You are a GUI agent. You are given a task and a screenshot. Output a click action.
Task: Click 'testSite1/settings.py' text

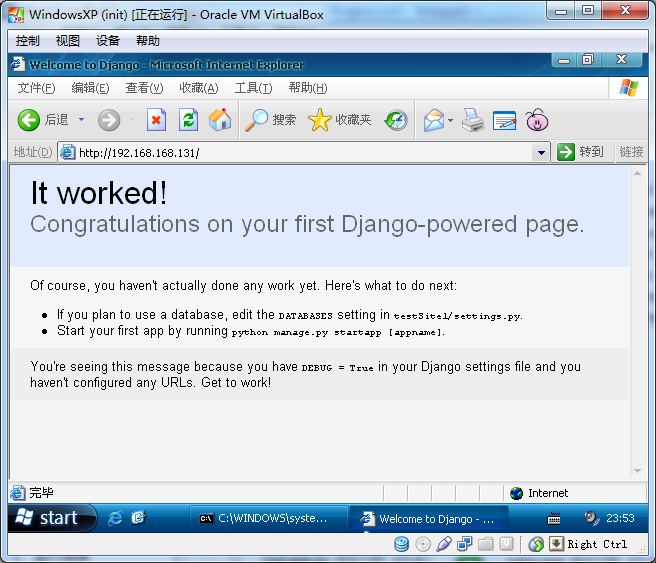458,316
